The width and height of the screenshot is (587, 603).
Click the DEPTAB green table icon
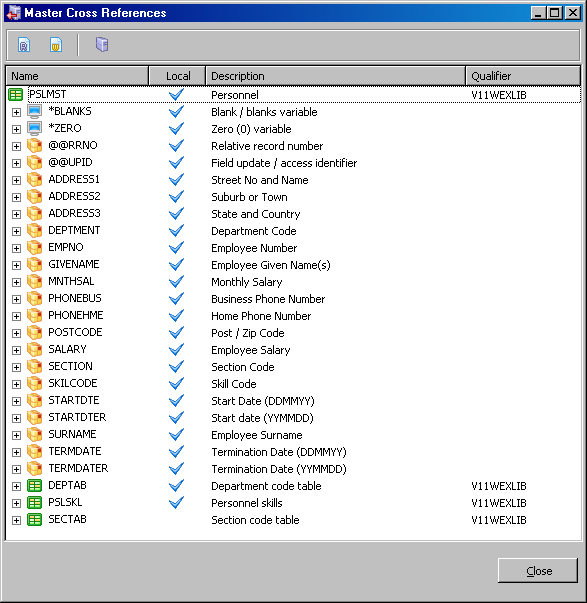tap(35, 486)
